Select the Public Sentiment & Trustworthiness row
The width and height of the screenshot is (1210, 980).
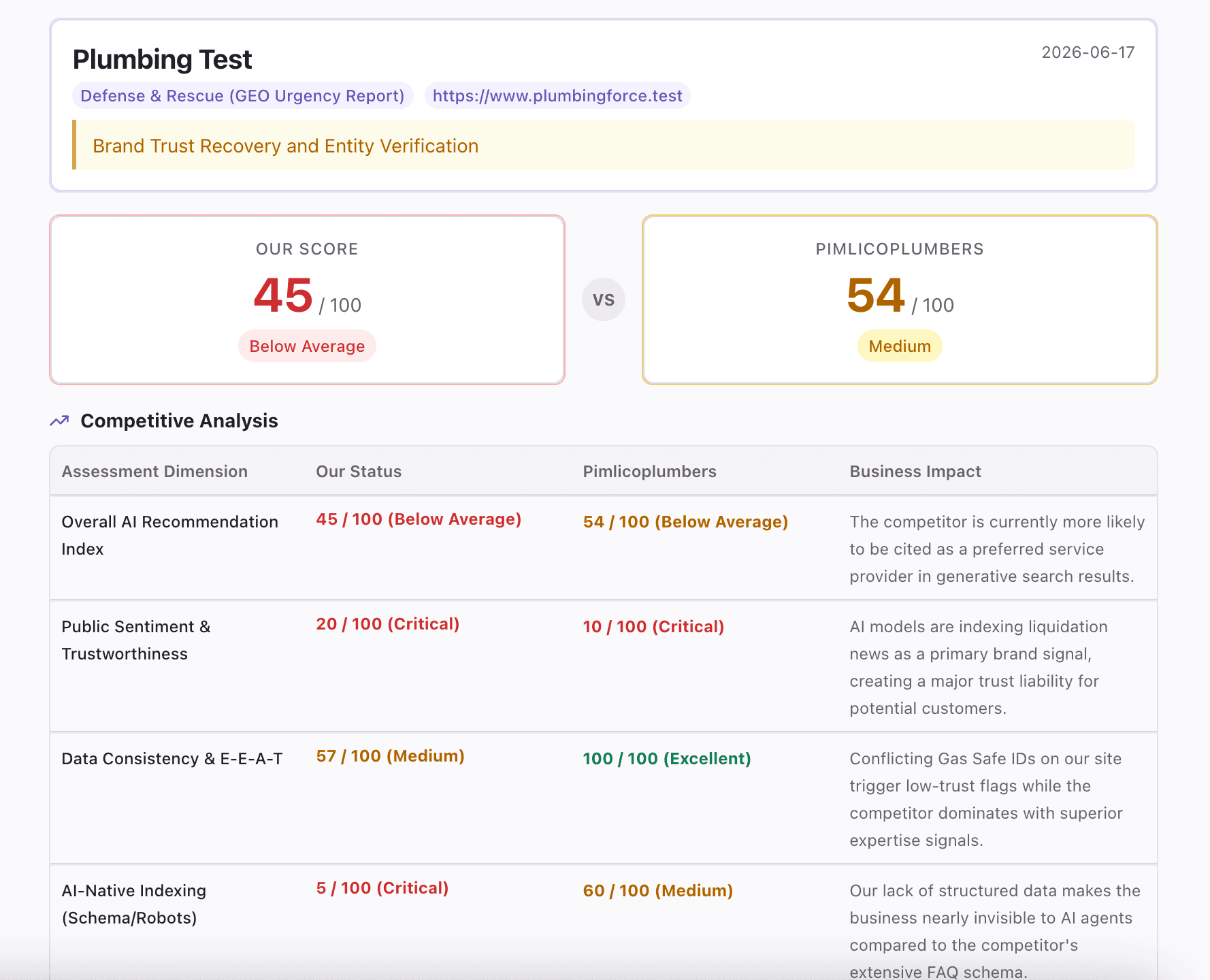coord(604,666)
